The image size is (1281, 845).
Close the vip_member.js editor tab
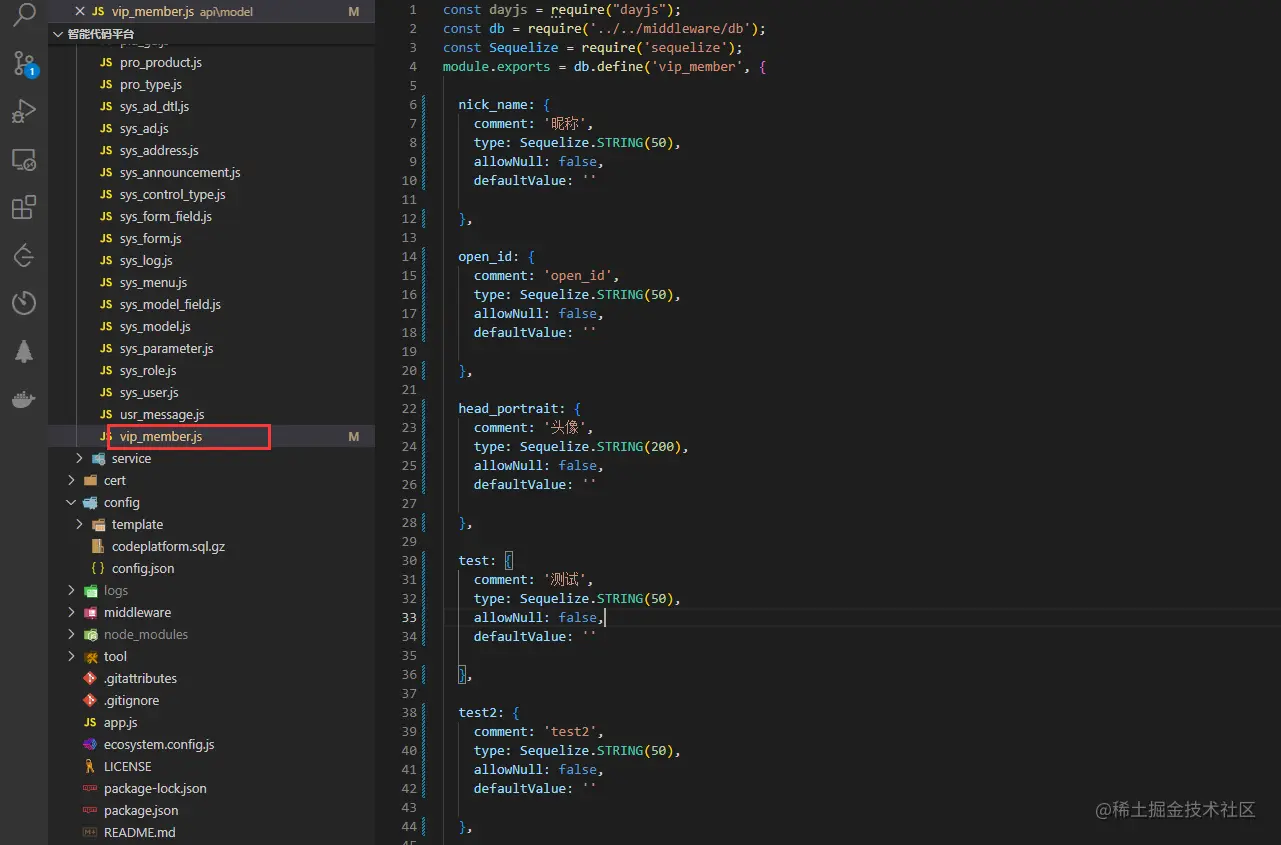(x=80, y=11)
